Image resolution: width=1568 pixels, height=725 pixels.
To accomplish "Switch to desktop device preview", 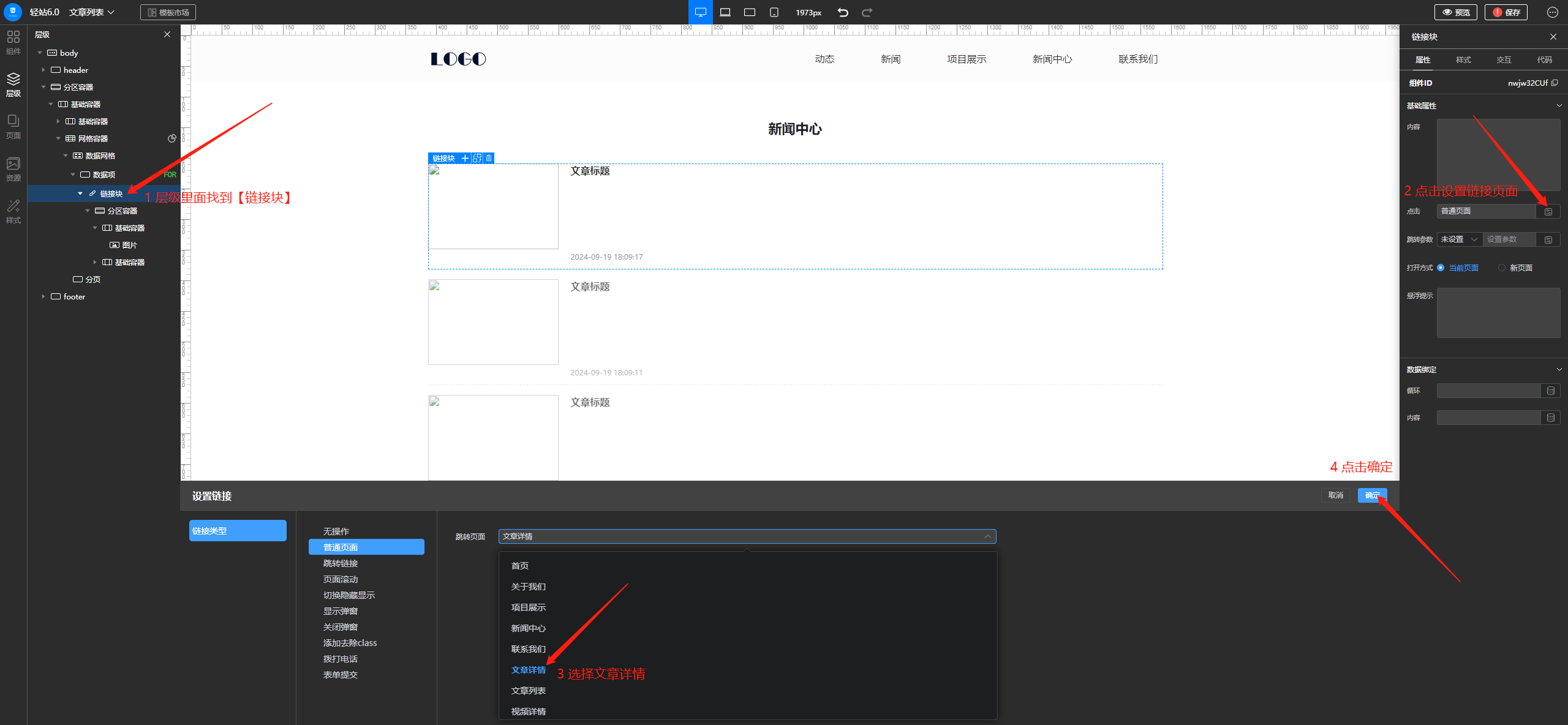I will coord(701,12).
